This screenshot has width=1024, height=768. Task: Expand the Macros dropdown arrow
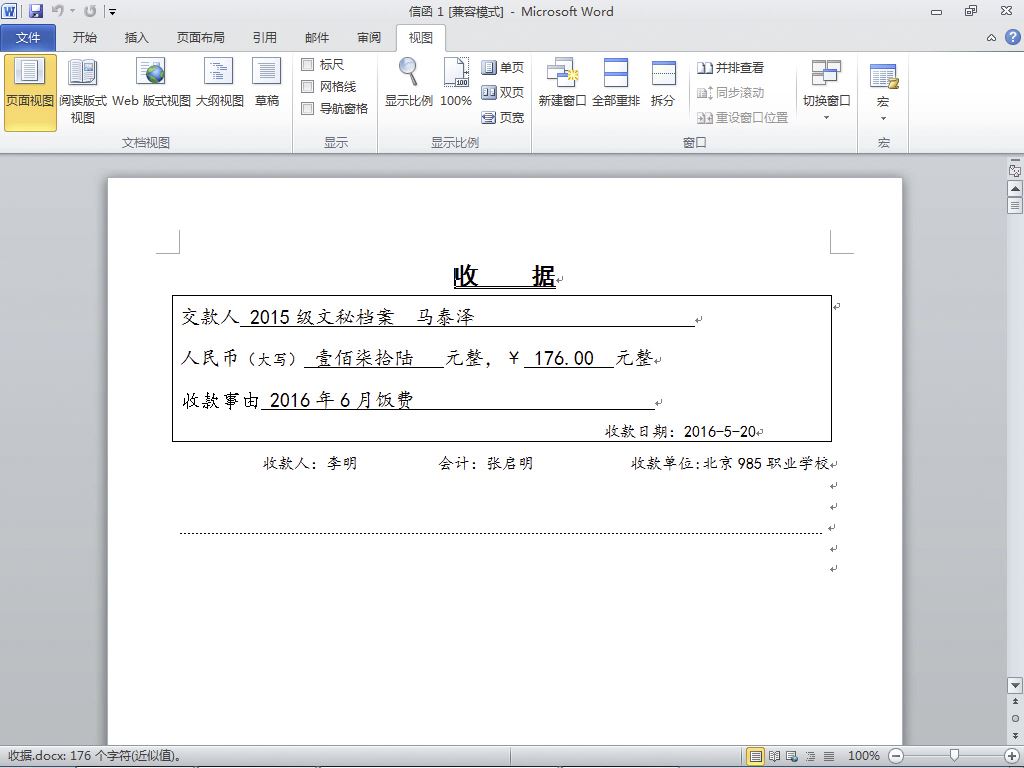click(883, 119)
